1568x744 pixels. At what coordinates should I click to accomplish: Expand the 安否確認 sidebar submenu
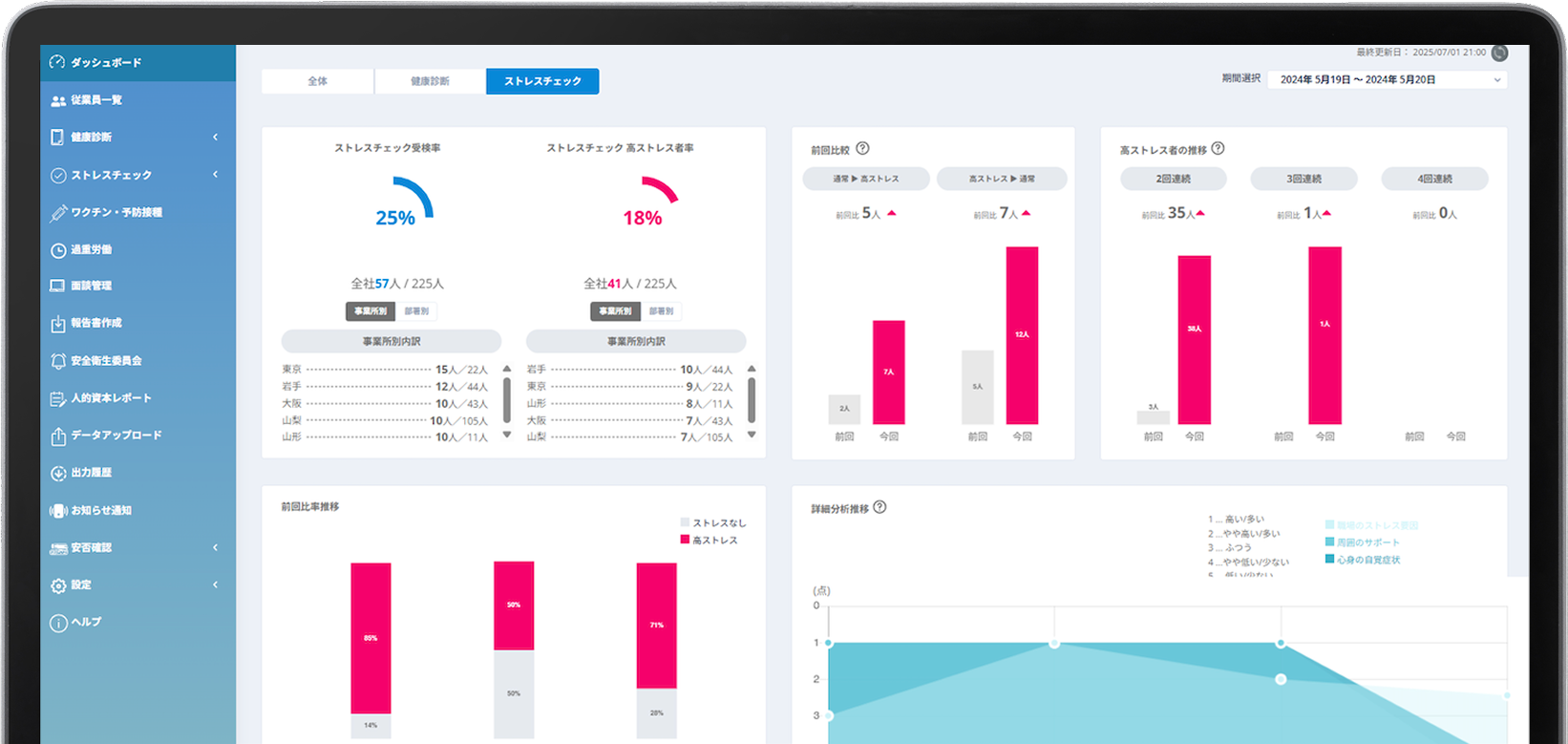pyautogui.click(x=215, y=547)
